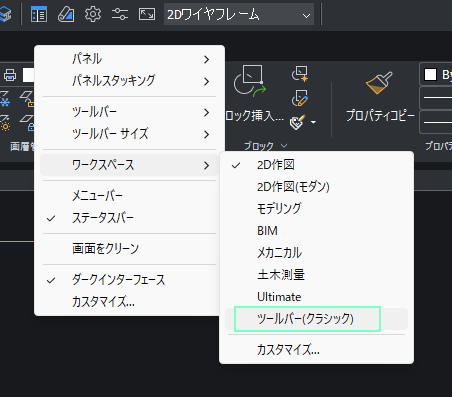452x397 pixels.
Task: Click the render materials icon in top toolbar
Action: (x=66, y=14)
